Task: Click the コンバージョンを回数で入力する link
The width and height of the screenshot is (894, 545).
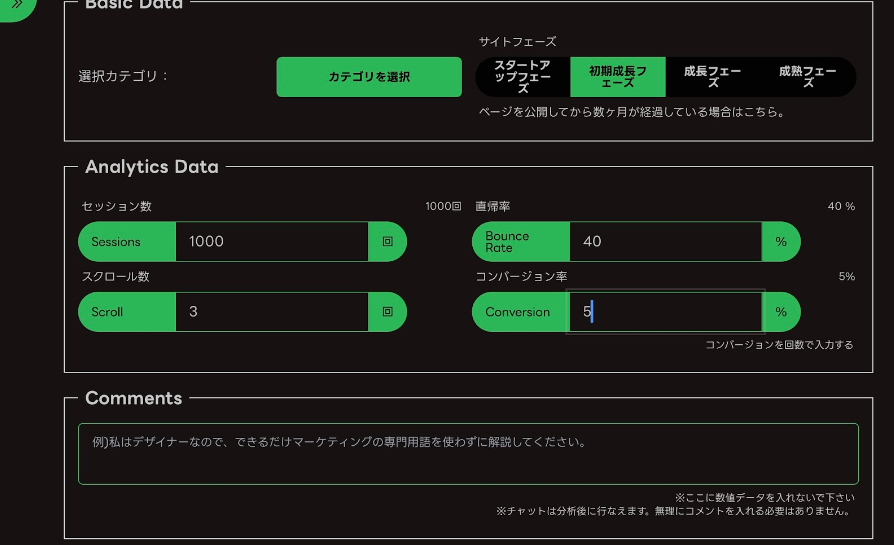Action: [779, 345]
